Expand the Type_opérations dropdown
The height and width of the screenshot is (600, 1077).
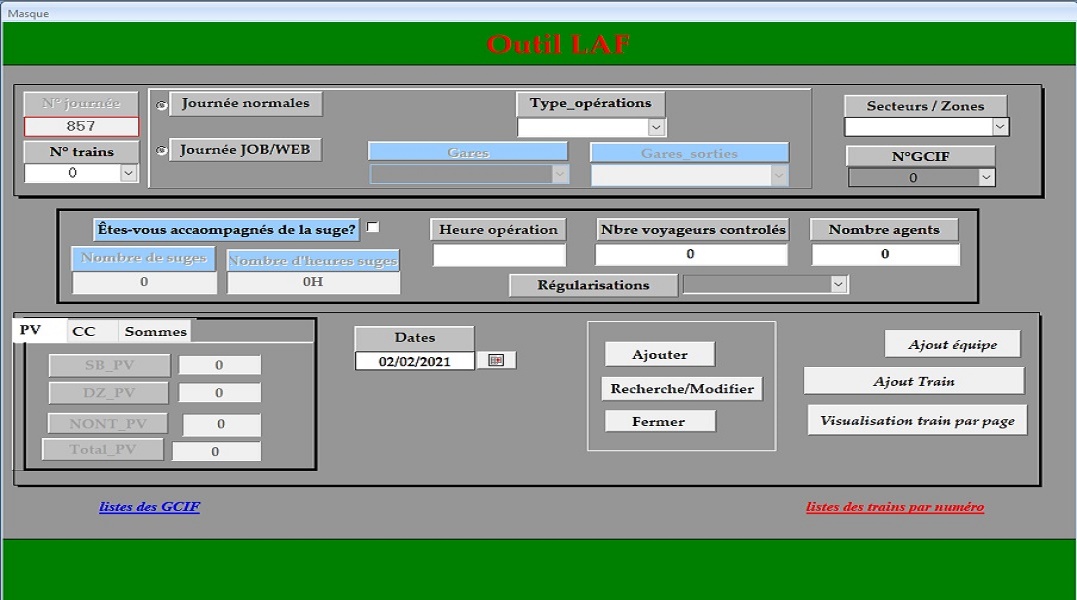click(x=656, y=128)
